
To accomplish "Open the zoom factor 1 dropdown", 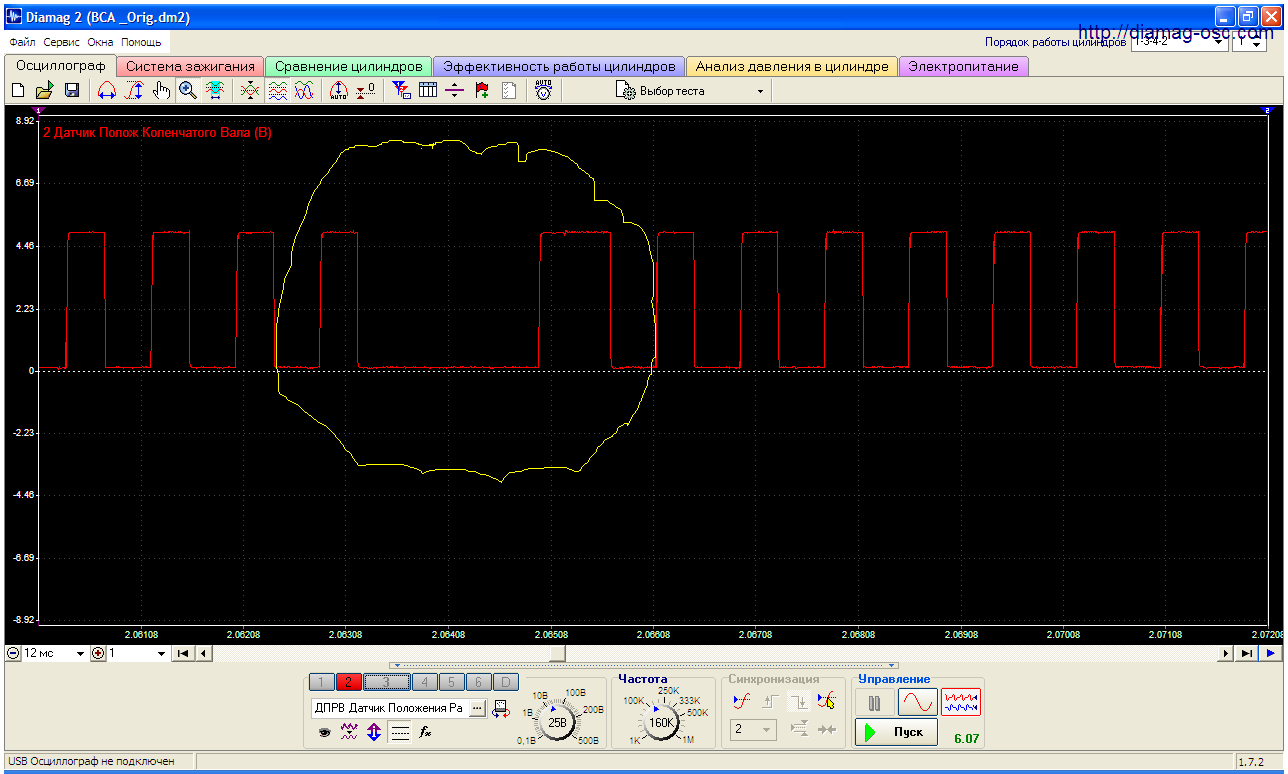I will [138, 654].
